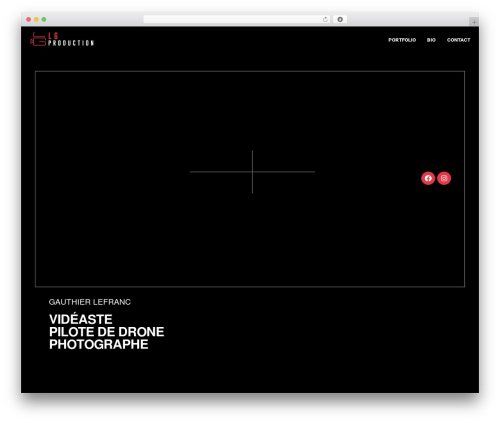Open a new tab with plus button
The width and height of the screenshot is (500, 423).
coord(474,22)
